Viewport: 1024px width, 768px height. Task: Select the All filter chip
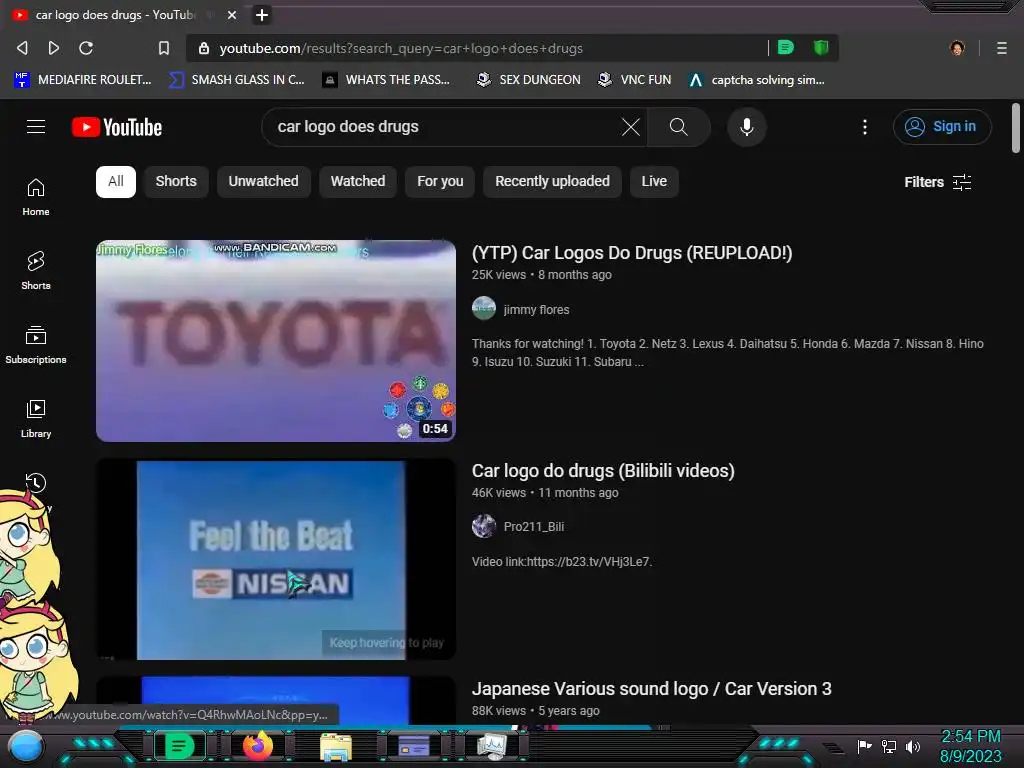coord(116,182)
